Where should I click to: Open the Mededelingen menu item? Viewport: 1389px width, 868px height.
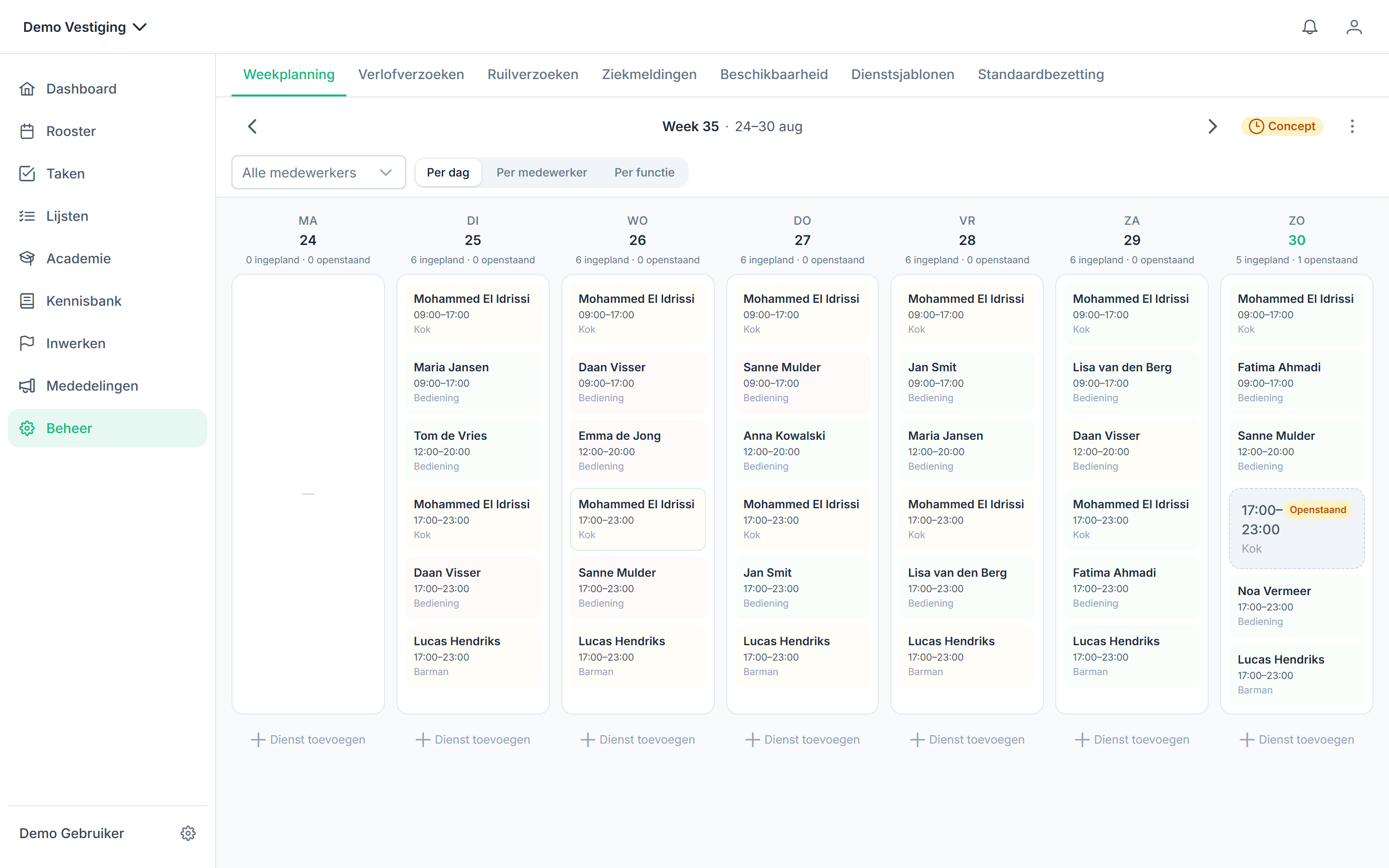[108, 386]
